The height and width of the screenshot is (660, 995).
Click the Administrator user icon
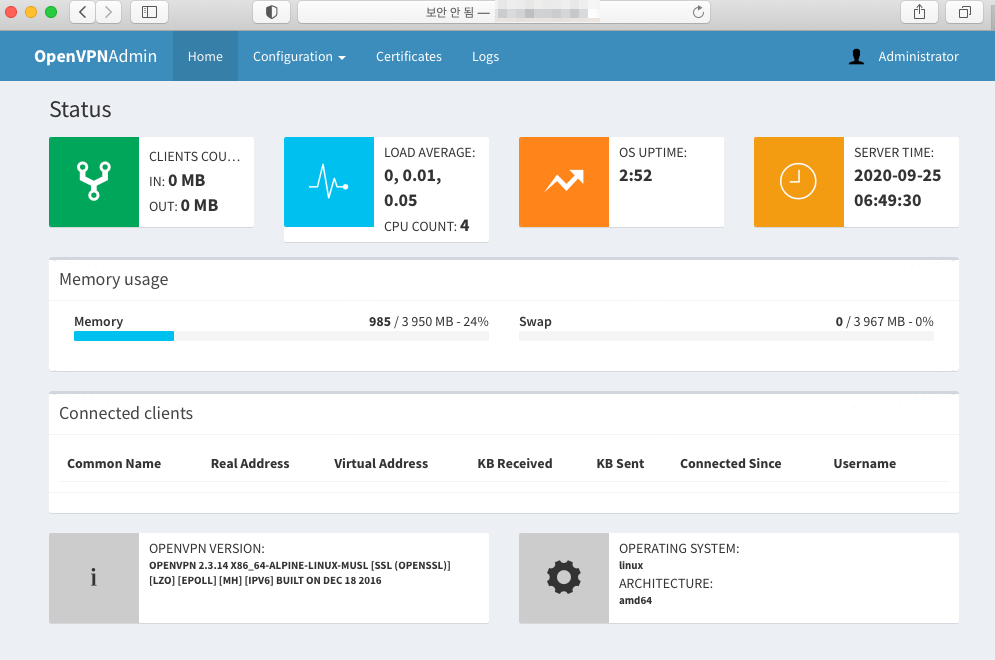857,56
